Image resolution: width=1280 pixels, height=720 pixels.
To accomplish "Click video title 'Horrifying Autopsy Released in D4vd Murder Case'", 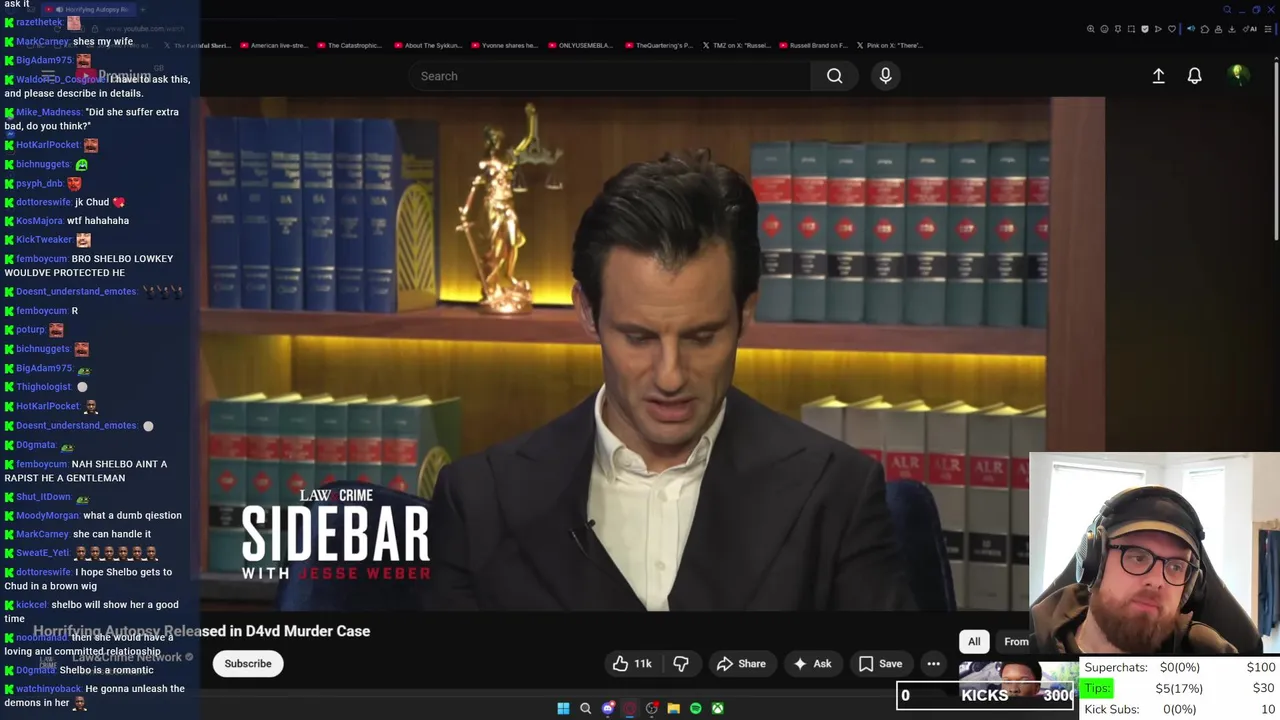I will [x=202, y=631].
